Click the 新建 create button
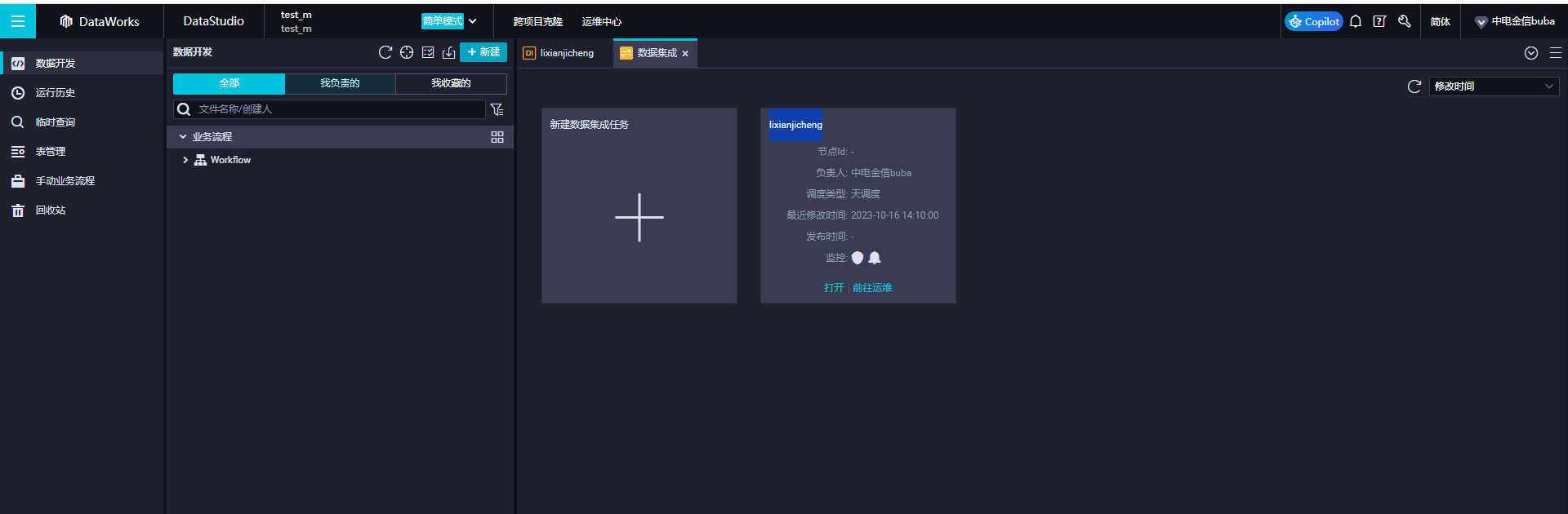Image resolution: width=1568 pixels, height=514 pixels. 483,52
